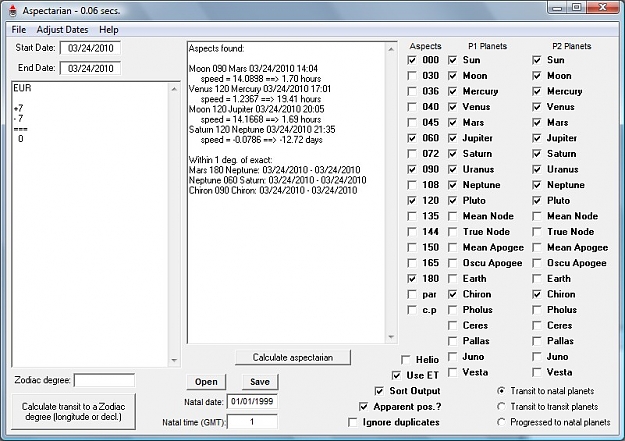
Task: Click the Zodiac degree input field
Action: click(104, 380)
